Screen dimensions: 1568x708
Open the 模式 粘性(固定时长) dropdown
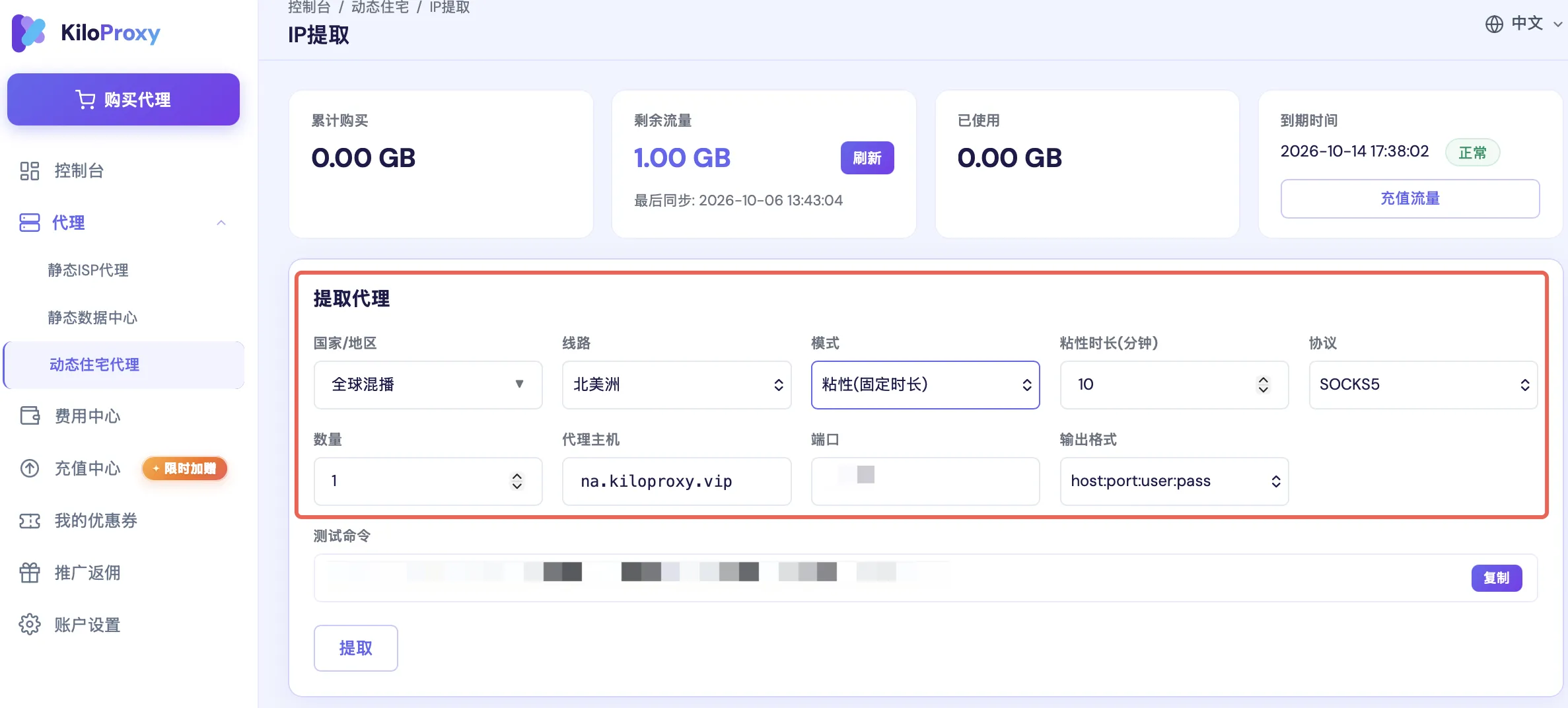[925, 385]
